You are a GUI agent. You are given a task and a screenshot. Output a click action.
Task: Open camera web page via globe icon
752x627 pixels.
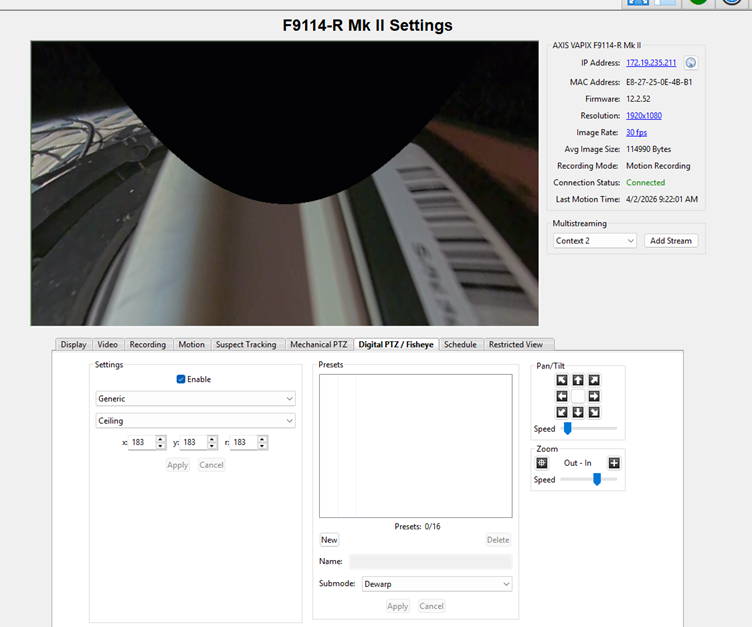(690, 63)
